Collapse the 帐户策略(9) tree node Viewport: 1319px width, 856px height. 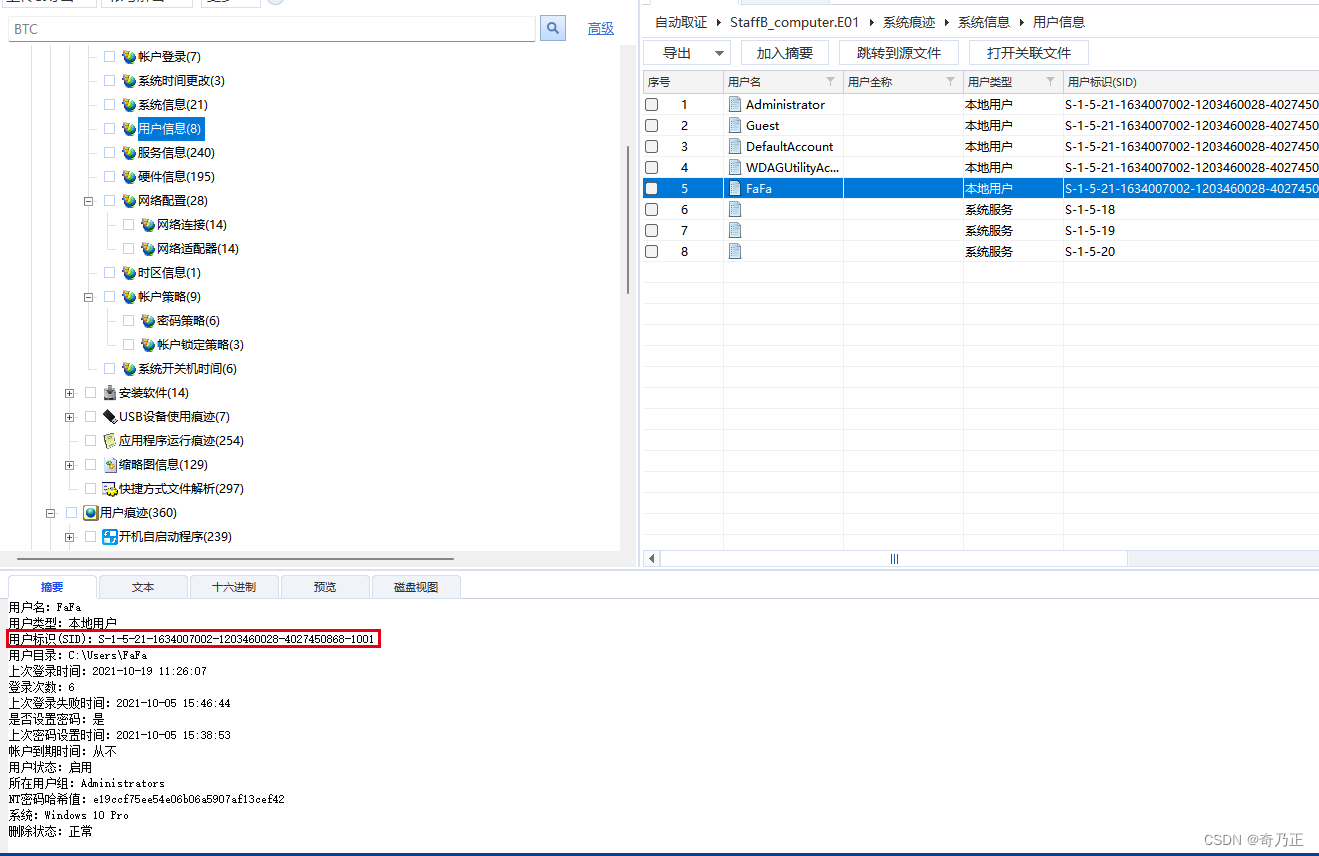tap(88, 297)
